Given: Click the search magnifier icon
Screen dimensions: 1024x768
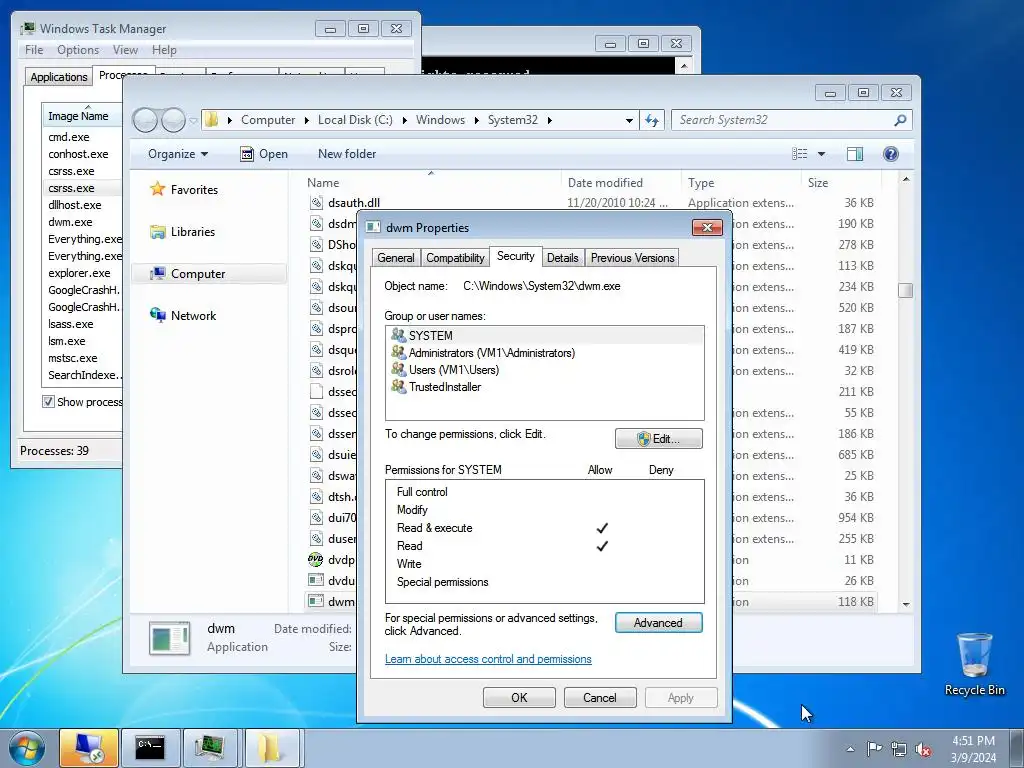Looking at the screenshot, I should (900, 120).
